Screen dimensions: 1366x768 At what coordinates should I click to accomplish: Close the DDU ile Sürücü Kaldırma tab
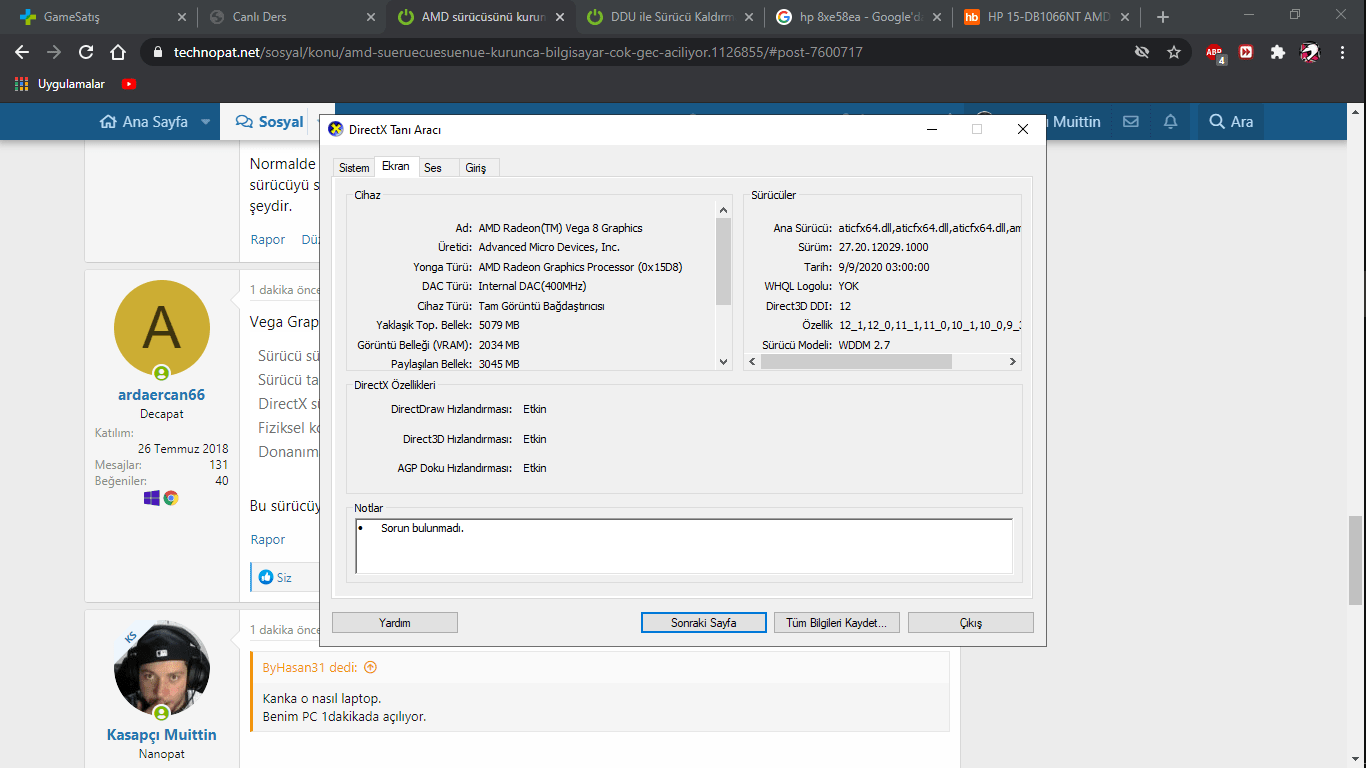(x=748, y=17)
